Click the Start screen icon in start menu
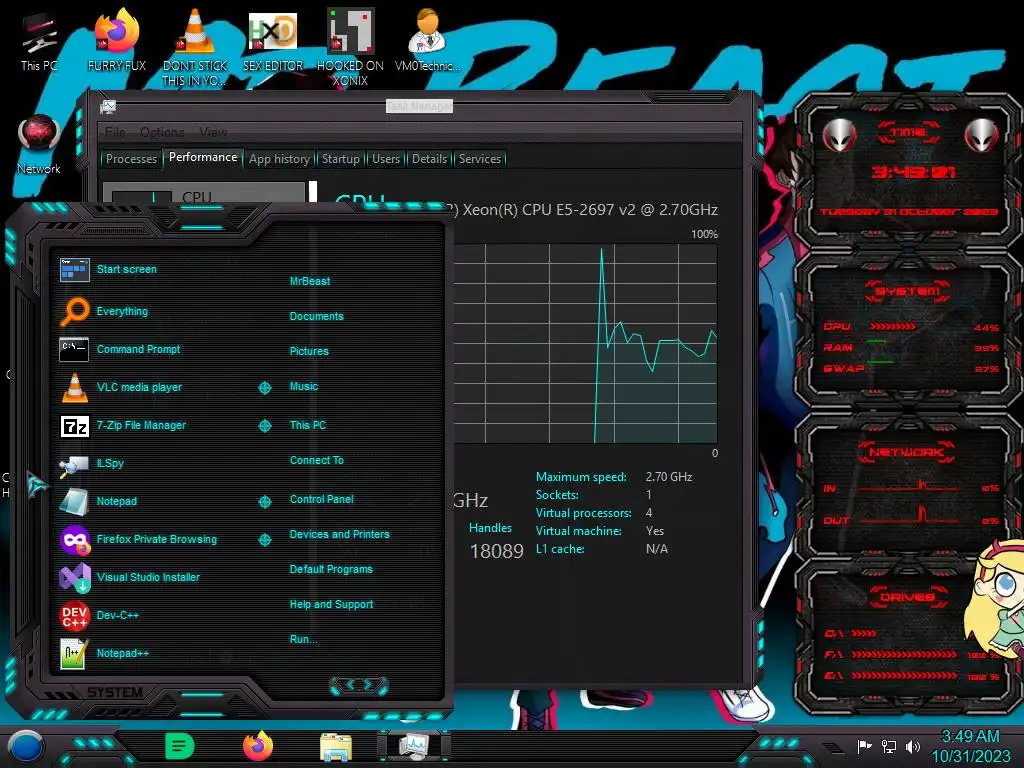Viewport: 1024px width, 768px height. tap(74, 269)
